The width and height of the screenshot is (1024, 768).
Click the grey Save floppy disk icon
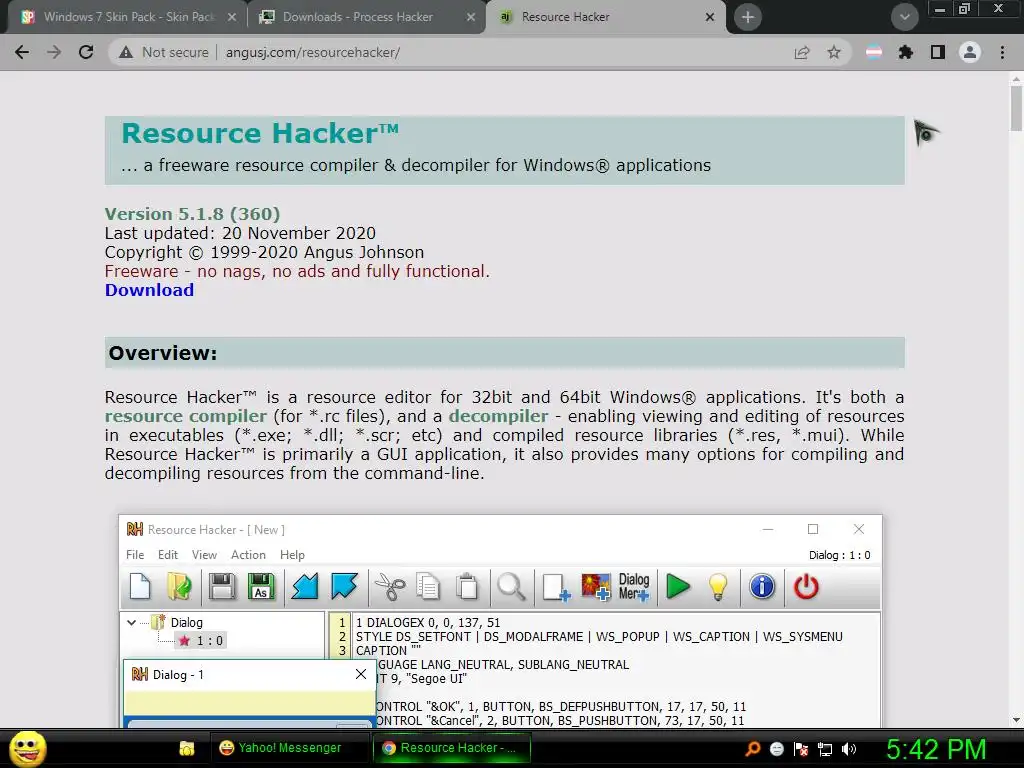[222, 586]
